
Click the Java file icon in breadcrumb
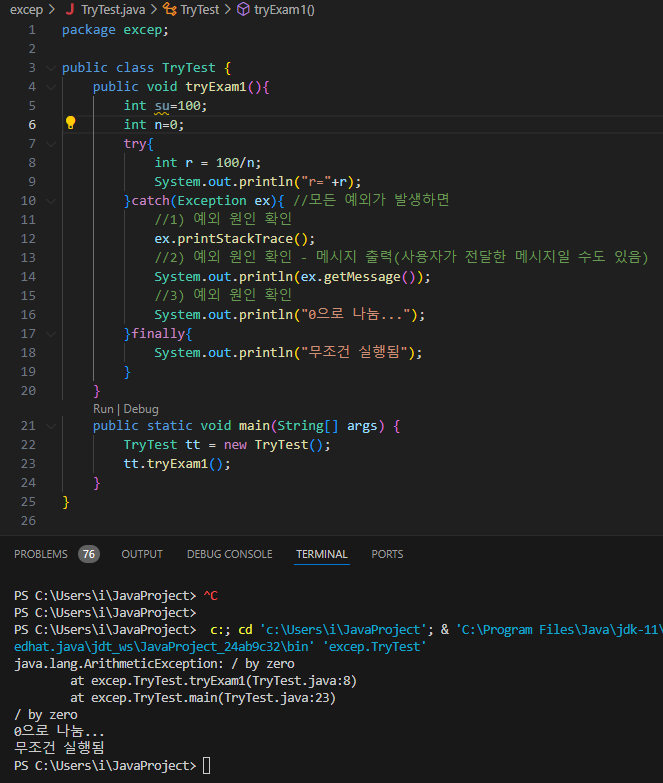(x=70, y=9)
